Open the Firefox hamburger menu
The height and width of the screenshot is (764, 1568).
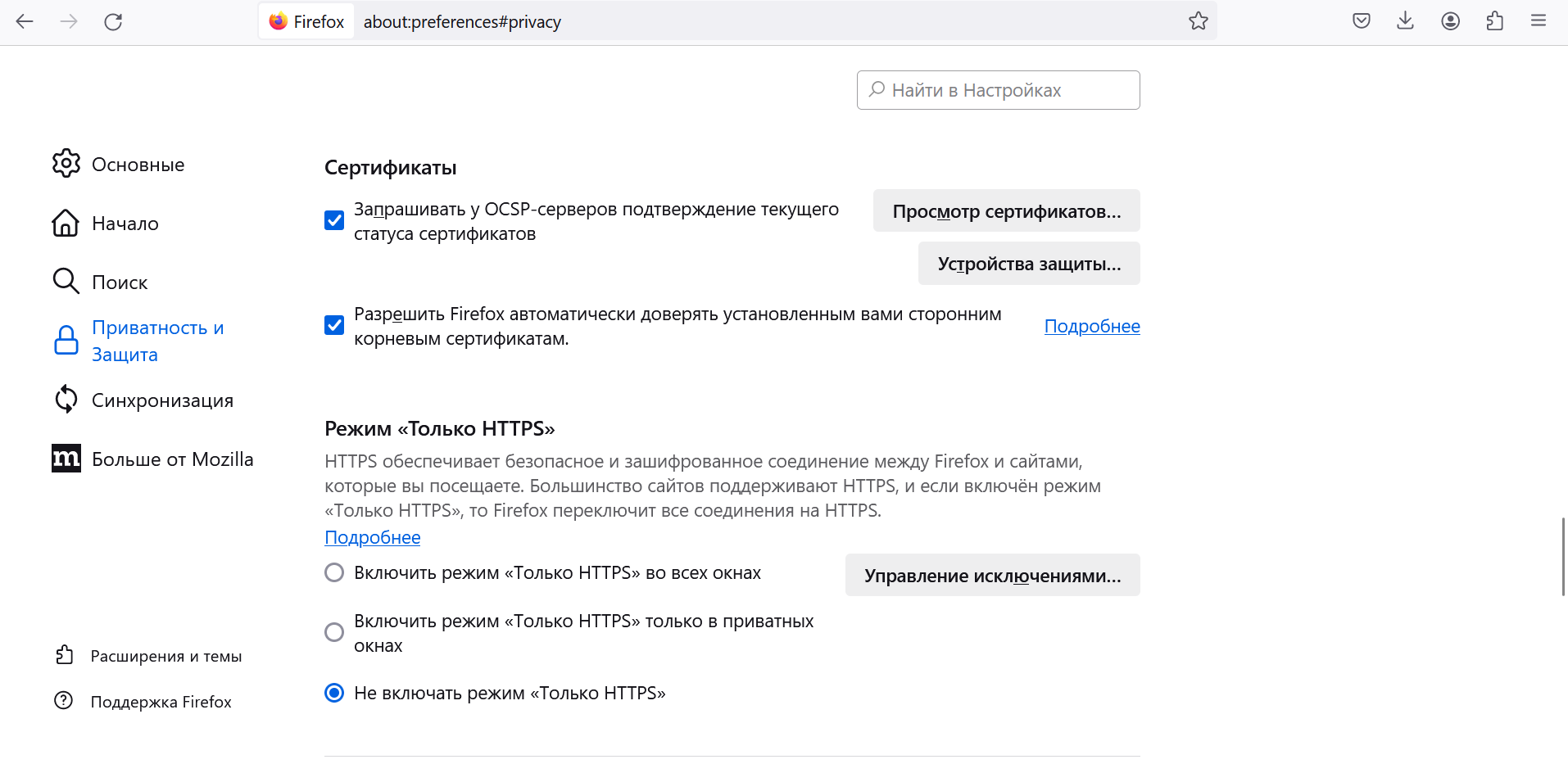click(1538, 21)
